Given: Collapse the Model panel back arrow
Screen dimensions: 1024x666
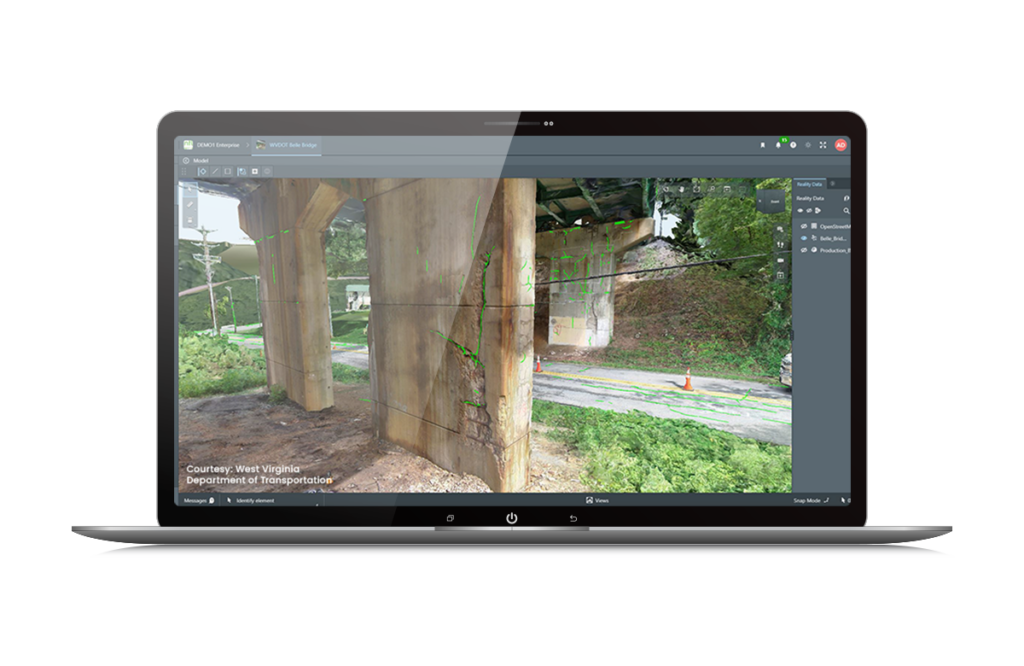Looking at the screenshot, I should pyautogui.click(x=186, y=160).
